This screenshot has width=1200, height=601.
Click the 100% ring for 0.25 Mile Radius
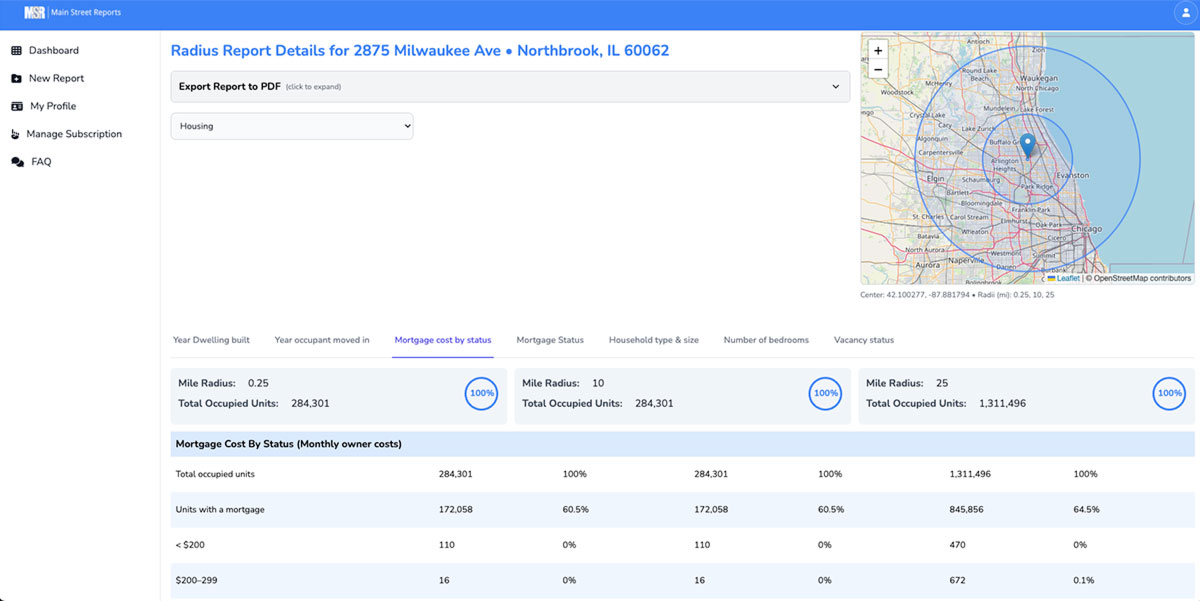481,393
